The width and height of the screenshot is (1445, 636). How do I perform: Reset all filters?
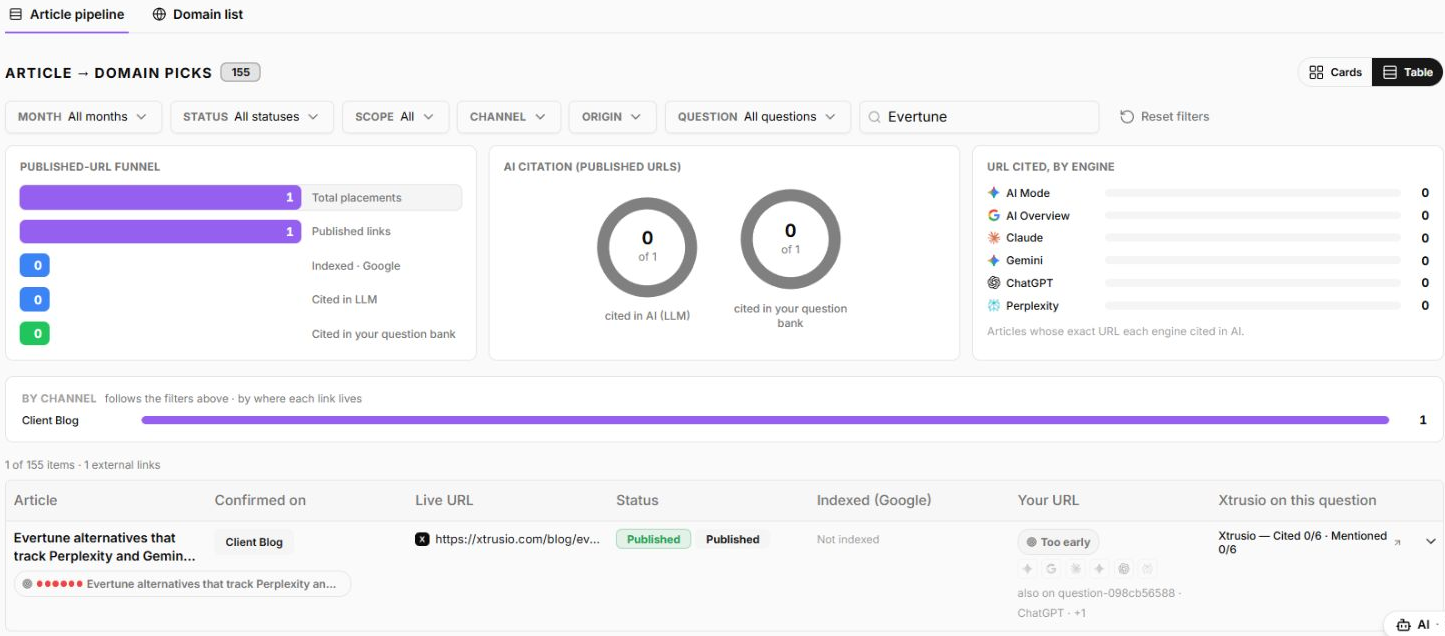(1164, 117)
